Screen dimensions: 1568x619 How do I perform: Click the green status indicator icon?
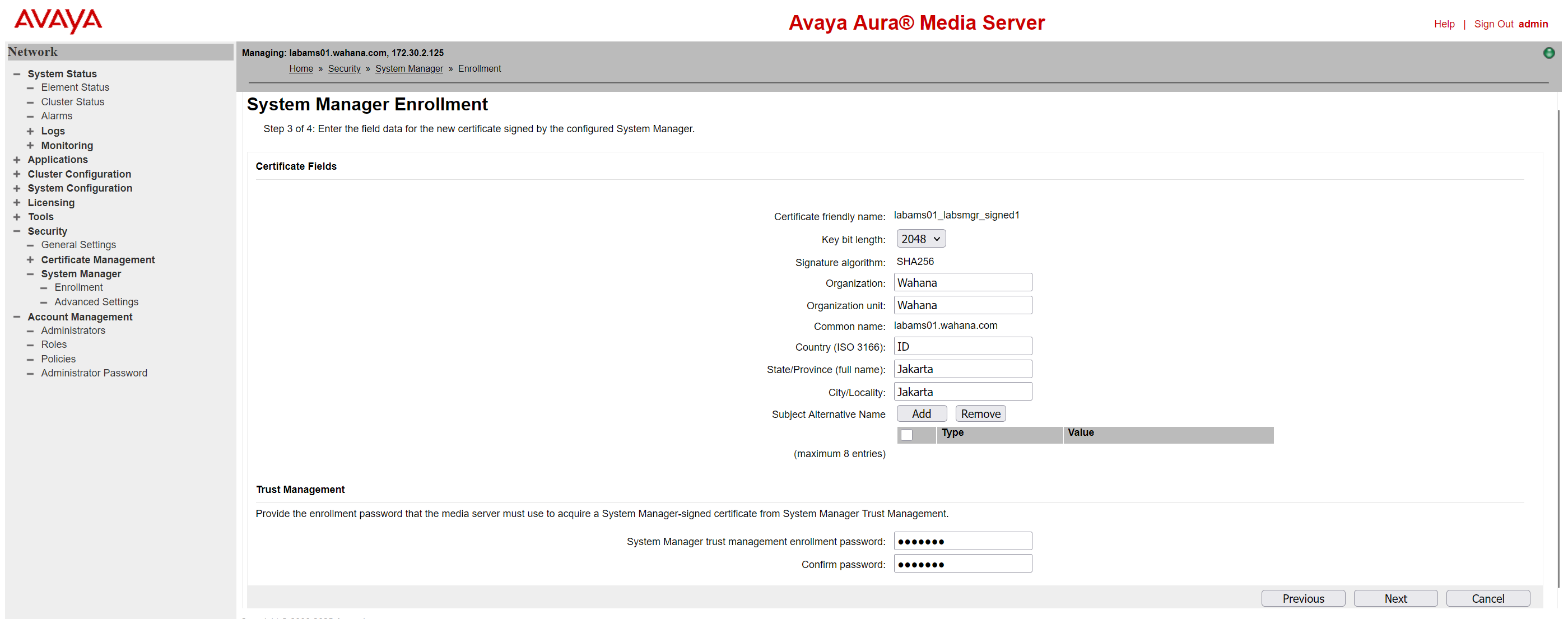pos(1548,53)
